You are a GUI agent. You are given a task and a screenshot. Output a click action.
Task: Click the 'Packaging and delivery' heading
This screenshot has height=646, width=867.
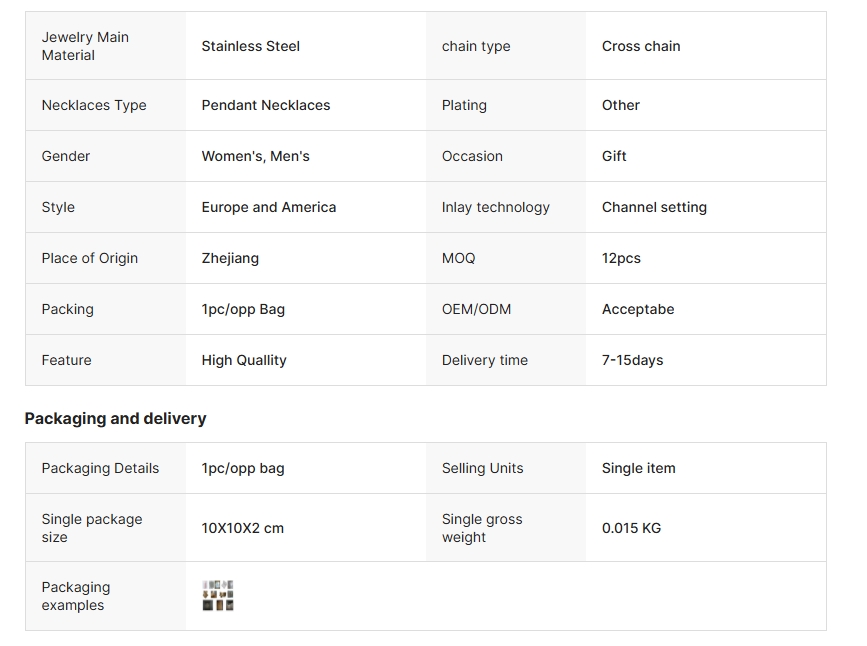(x=115, y=418)
